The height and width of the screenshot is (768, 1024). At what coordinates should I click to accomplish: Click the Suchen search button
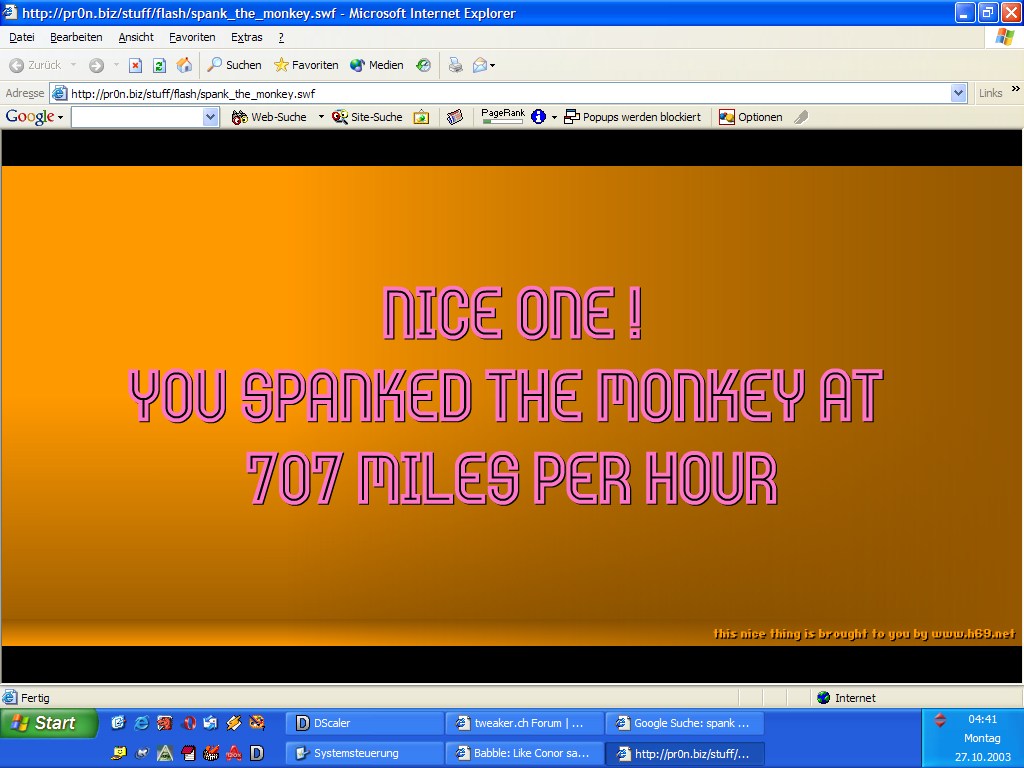coord(234,65)
